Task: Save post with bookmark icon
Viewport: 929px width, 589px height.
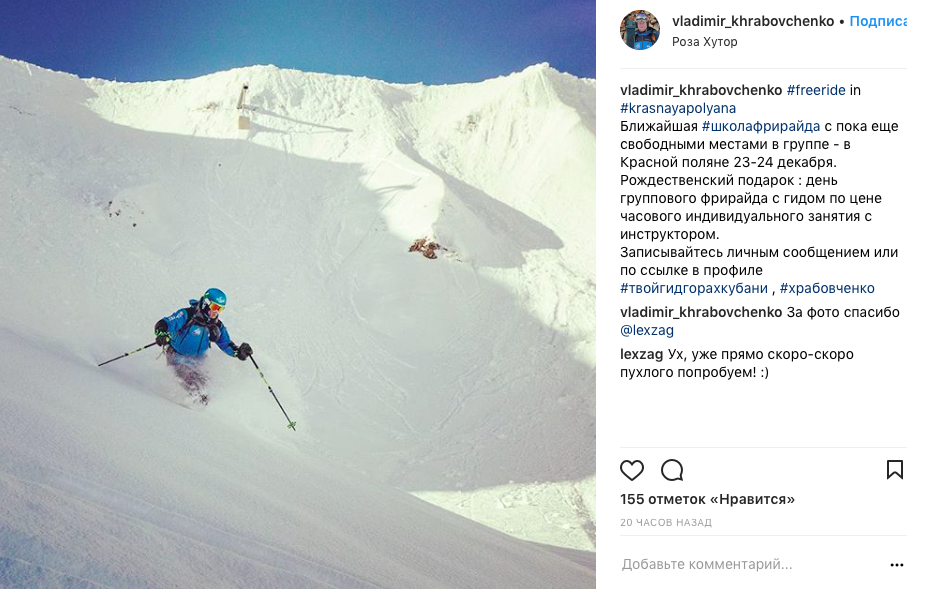Action: [895, 470]
